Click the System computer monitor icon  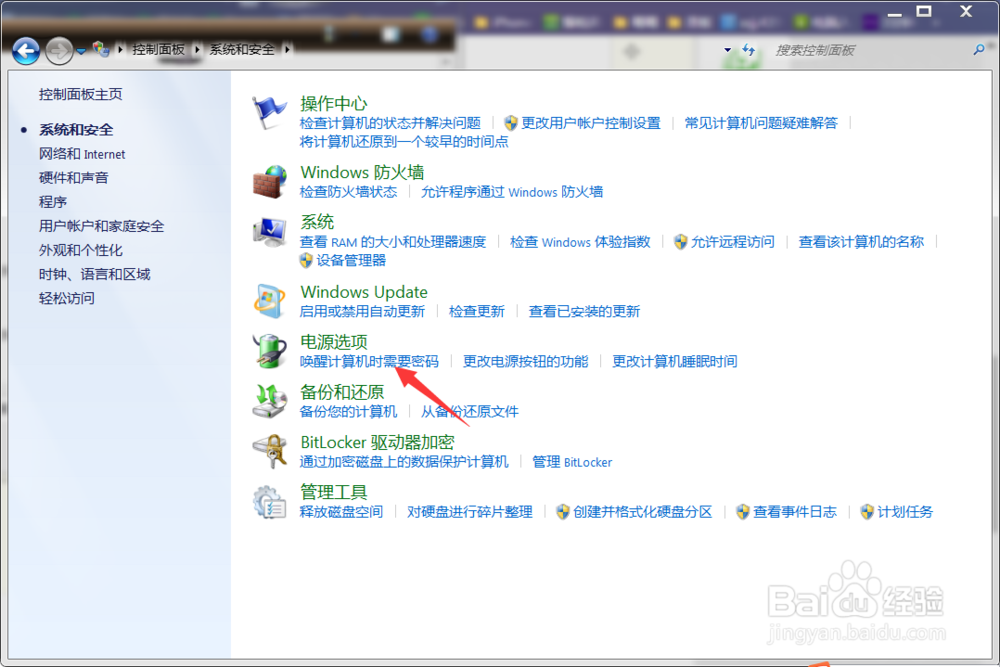(x=269, y=232)
